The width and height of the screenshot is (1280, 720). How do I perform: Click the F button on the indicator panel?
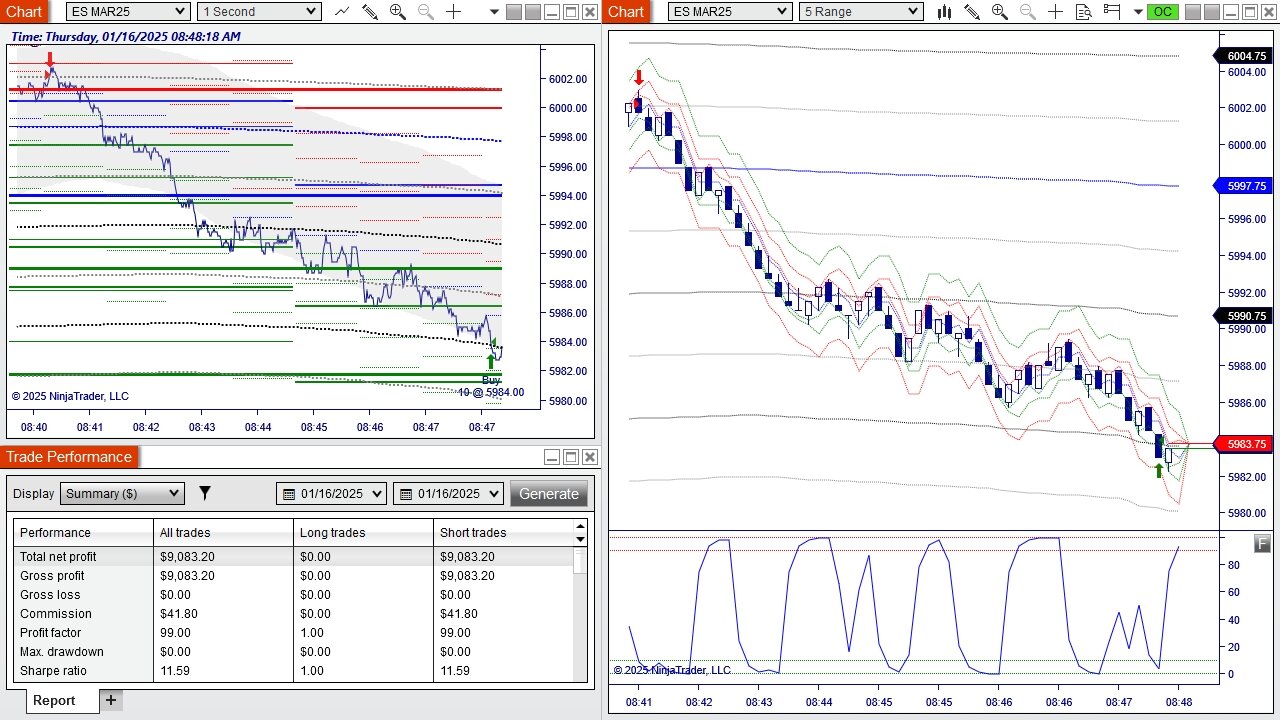click(x=1263, y=544)
